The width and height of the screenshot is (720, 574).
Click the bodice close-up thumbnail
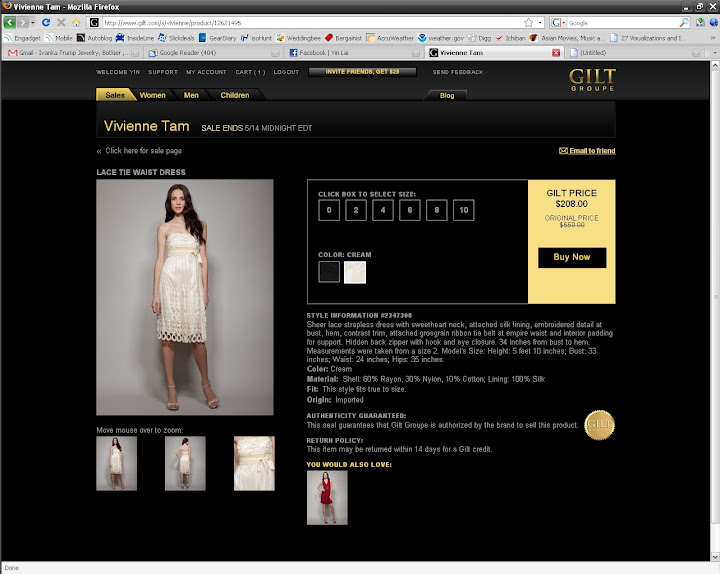(x=254, y=463)
